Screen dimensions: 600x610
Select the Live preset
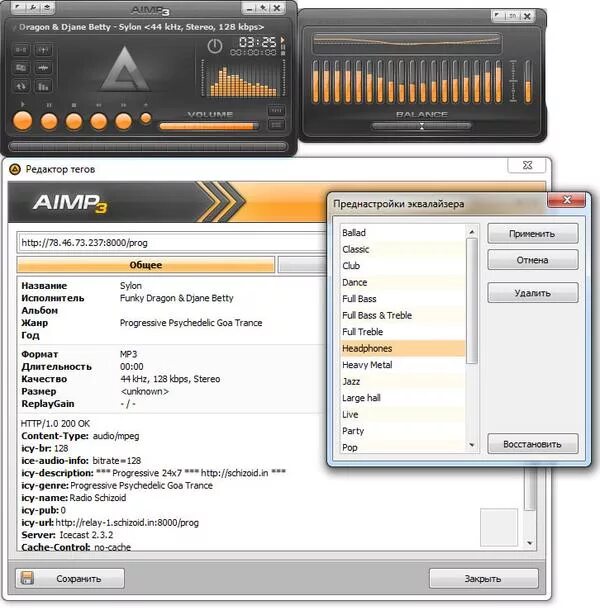(x=403, y=414)
